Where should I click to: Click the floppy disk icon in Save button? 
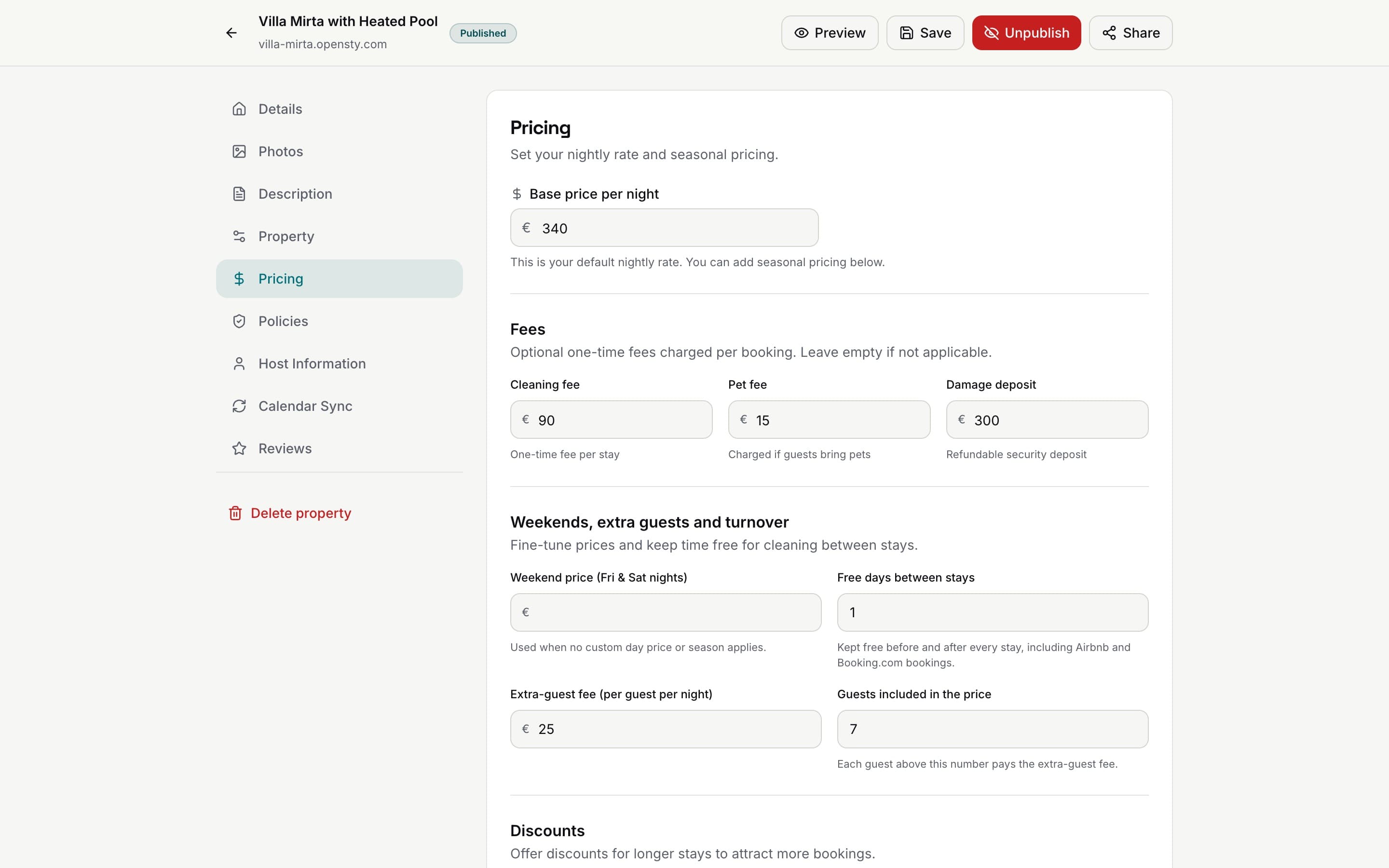point(906,33)
